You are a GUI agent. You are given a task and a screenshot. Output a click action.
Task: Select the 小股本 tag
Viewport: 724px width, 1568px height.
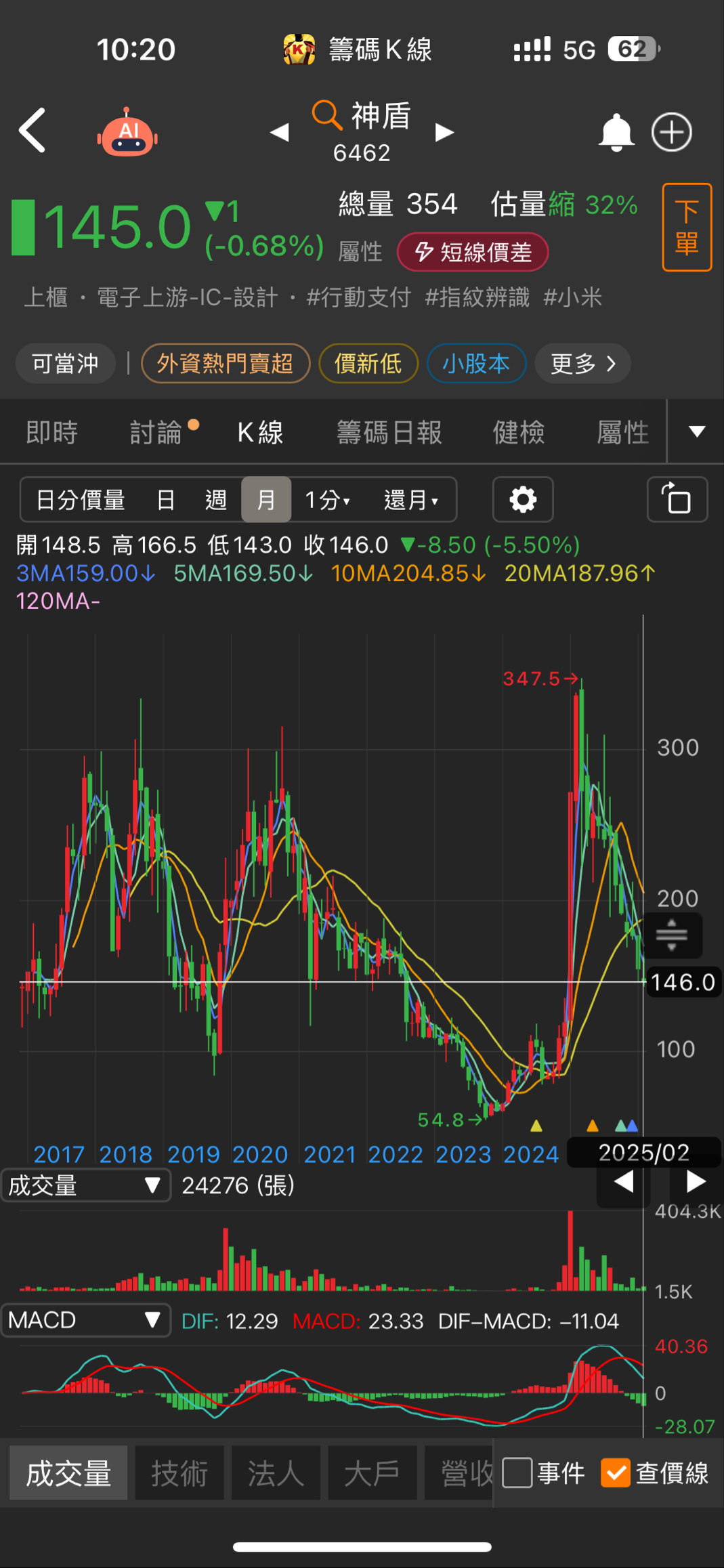click(x=476, y=364)
